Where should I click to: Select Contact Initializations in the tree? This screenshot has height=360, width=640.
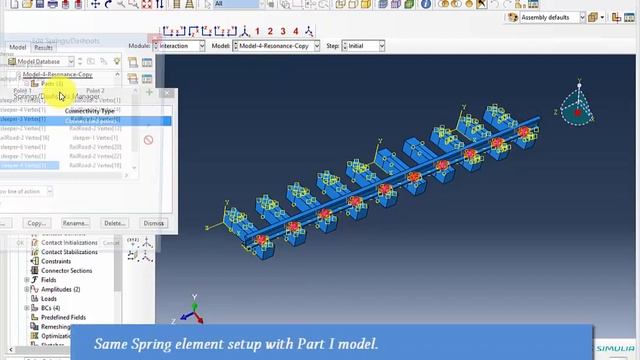[x=69, y=242]
